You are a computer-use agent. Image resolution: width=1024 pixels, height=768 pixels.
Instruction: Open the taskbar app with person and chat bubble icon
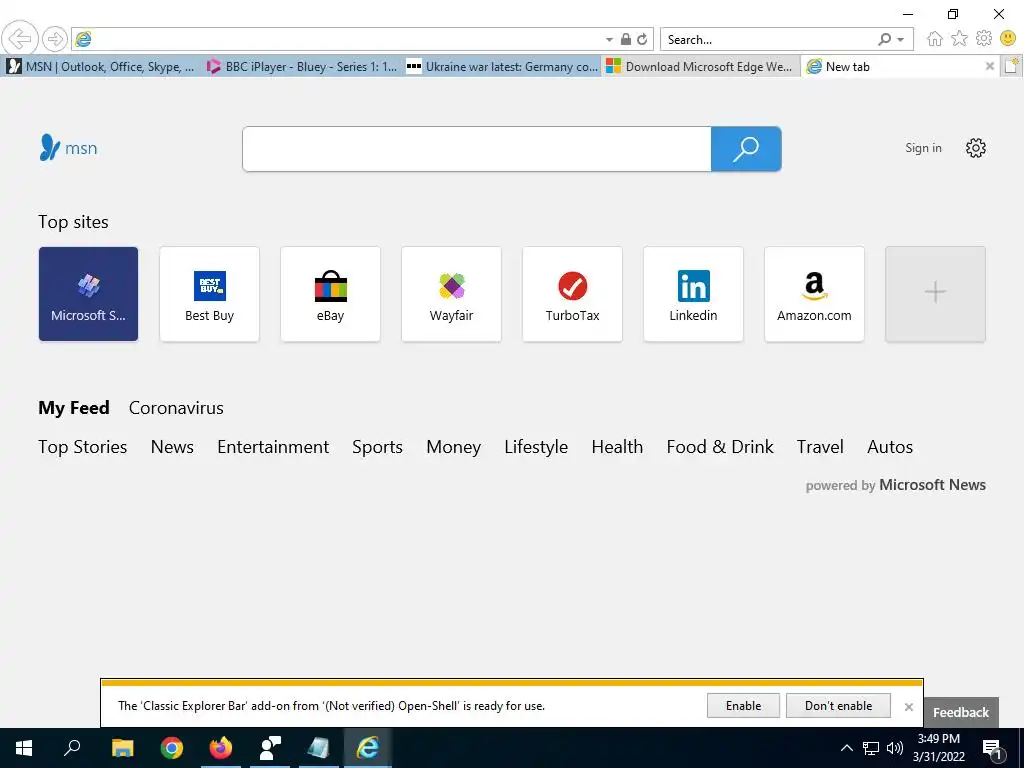270,748
